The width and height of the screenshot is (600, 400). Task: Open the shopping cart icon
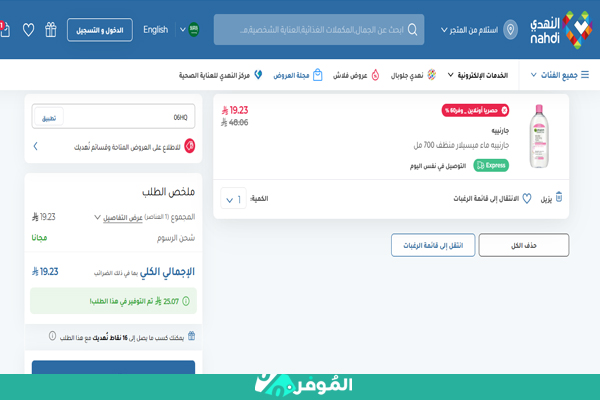(5, 29)
